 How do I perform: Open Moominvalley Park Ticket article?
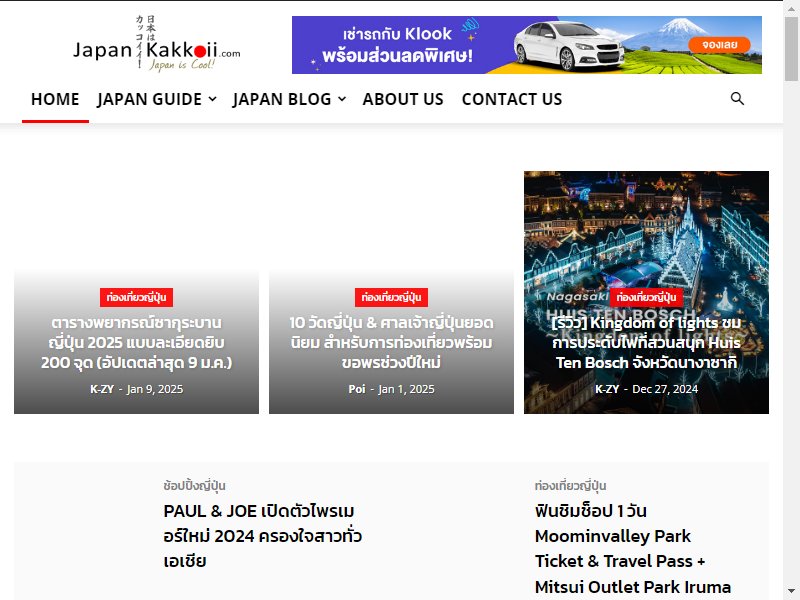(633, 548)
